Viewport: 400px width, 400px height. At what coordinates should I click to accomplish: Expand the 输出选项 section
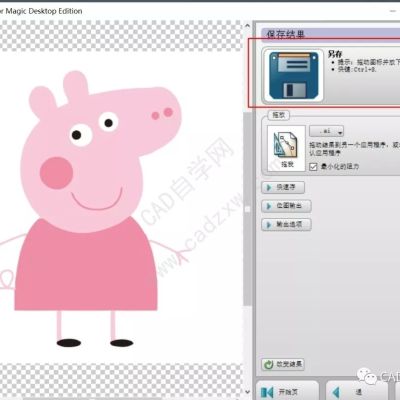286,225
